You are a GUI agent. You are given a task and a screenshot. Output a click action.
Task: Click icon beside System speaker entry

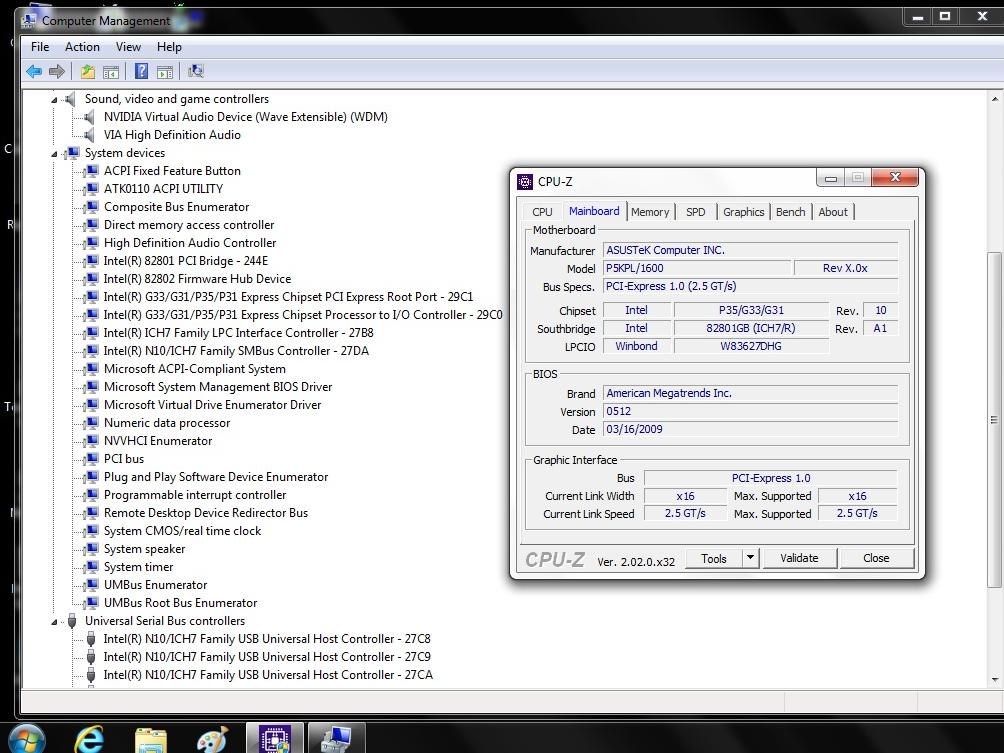click(x=92, y=549)
